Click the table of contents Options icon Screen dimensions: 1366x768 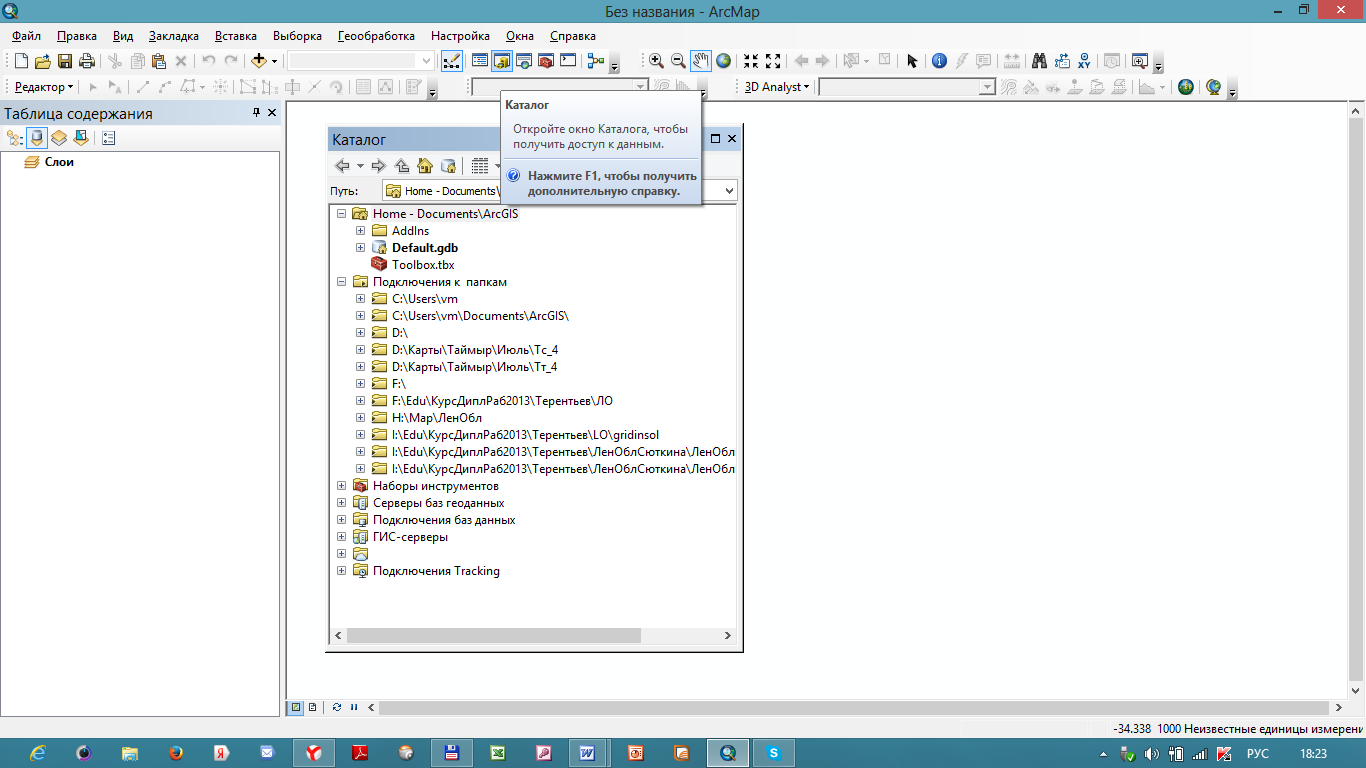pyautogui.click(x=109, y=138)
